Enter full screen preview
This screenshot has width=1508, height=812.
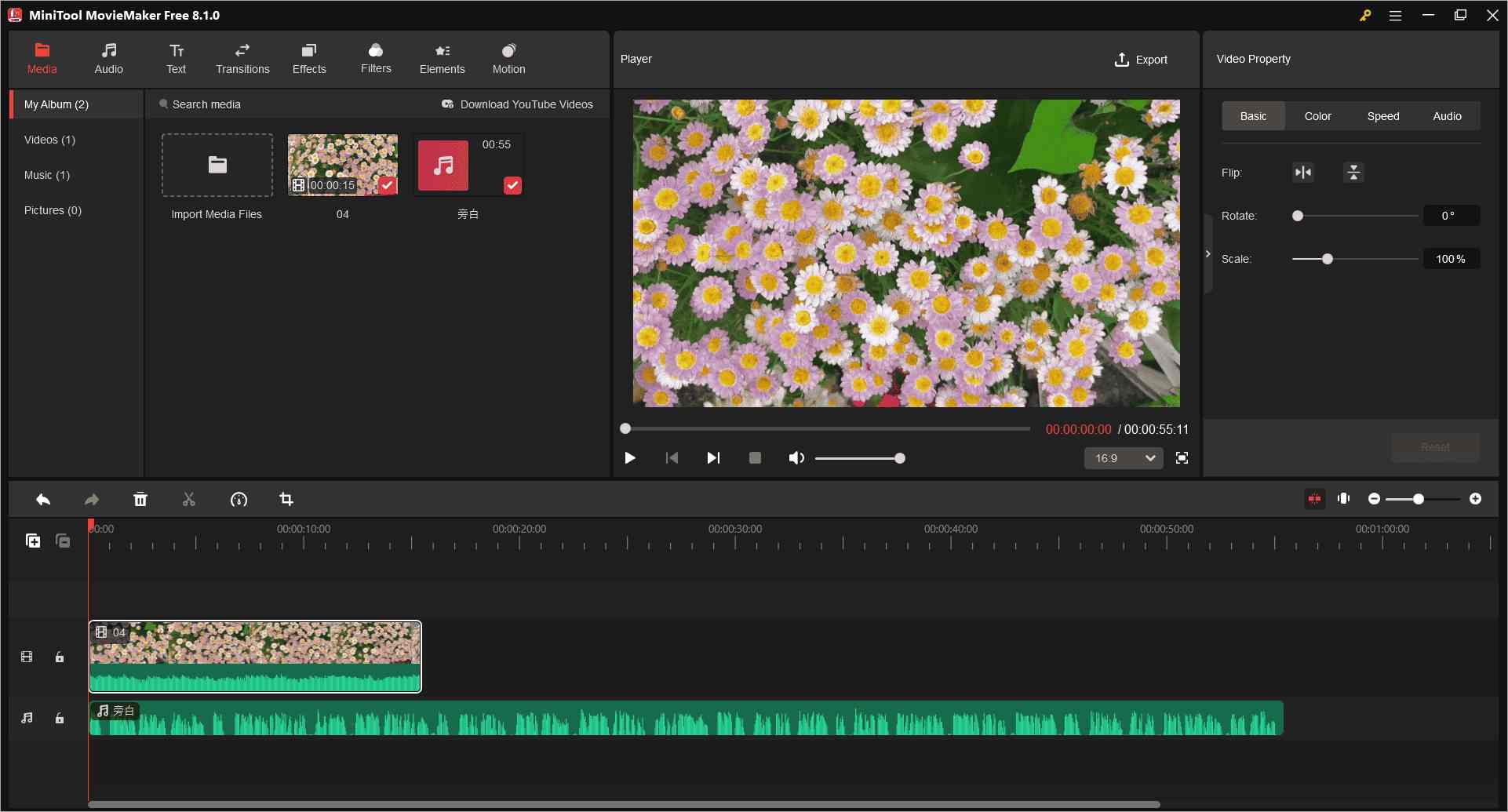click(1182, 458)
